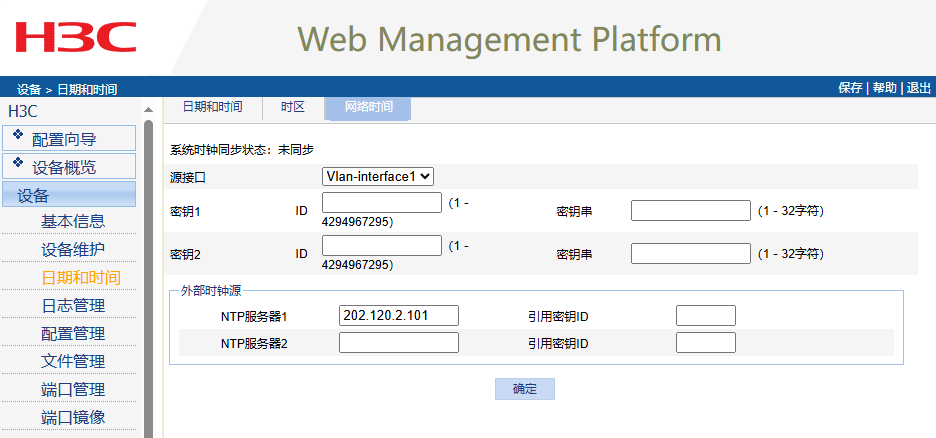Open the 帮助 link

coord(884,88)
